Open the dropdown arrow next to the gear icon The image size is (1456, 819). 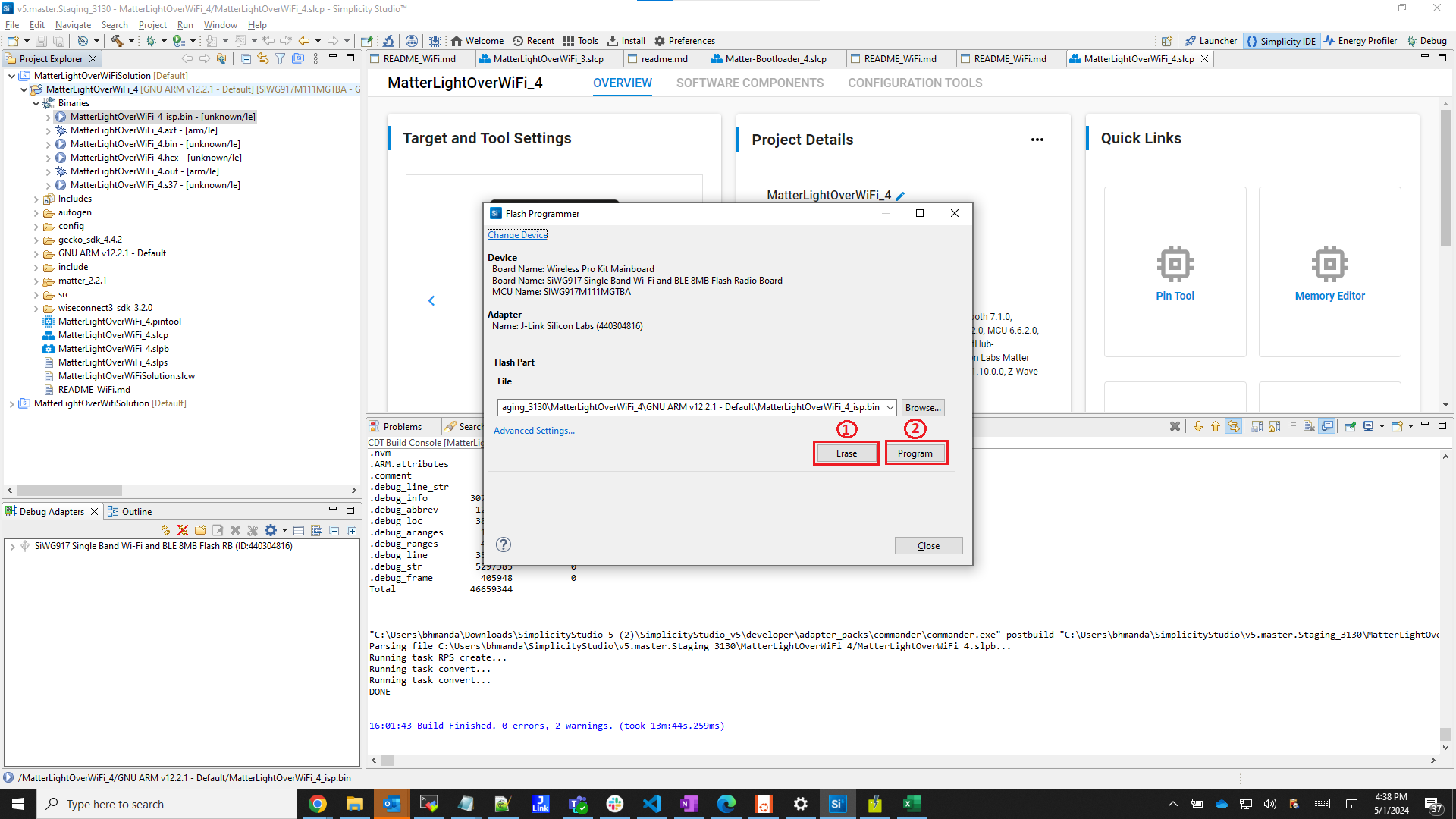284,531
